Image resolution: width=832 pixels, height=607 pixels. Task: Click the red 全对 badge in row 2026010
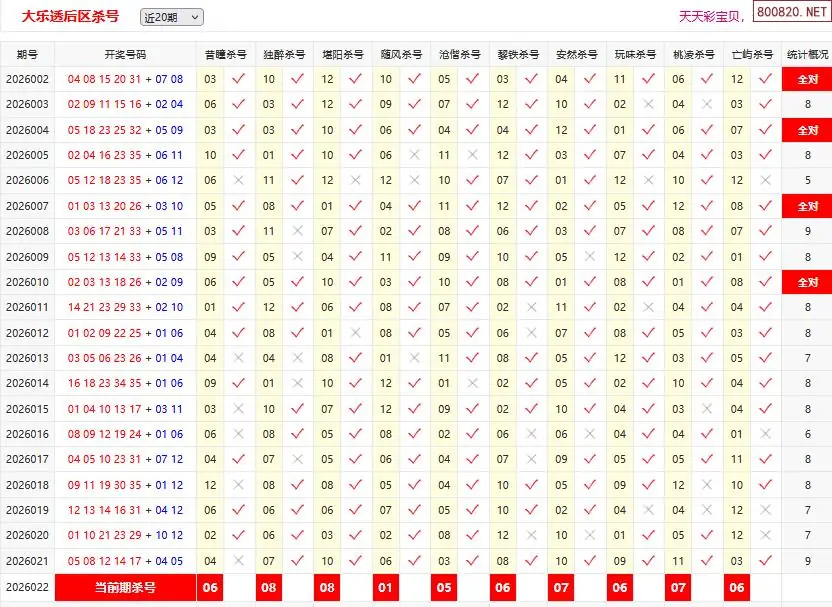[807, 282]
